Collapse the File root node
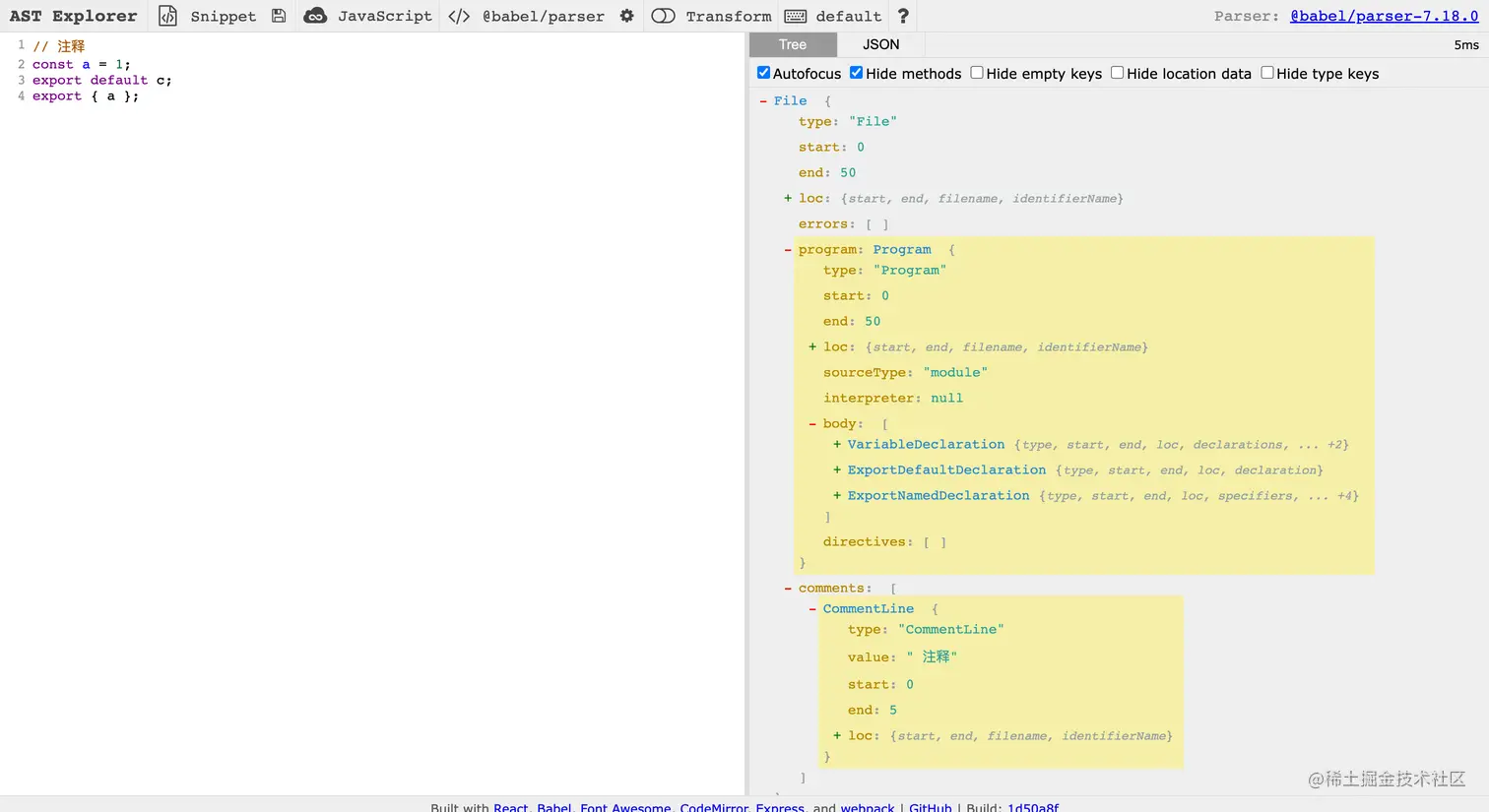This screenshot has width=1489, height=812. click(x=763, y=100)
